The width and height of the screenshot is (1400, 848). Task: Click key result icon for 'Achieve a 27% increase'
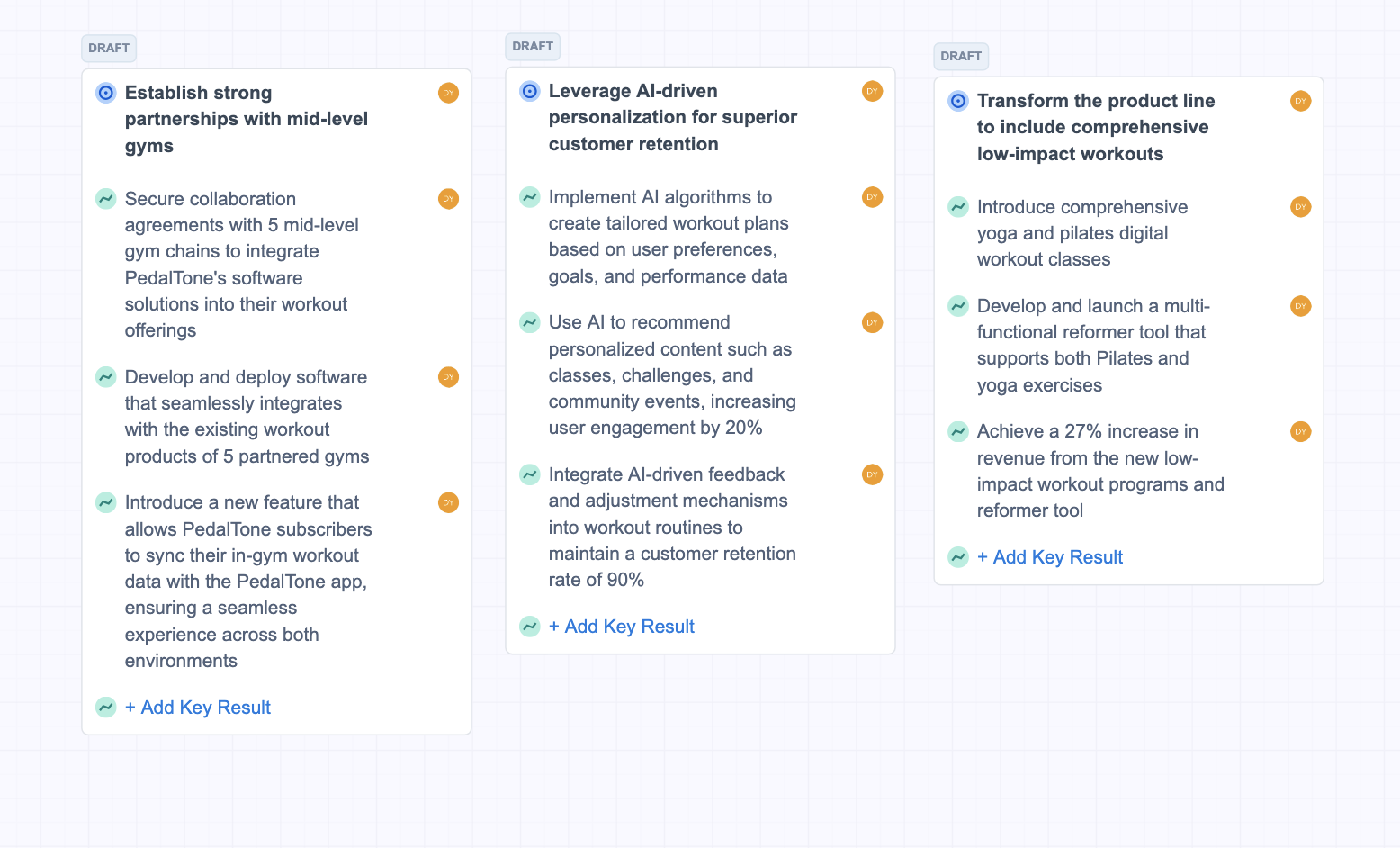pos(958,431)
